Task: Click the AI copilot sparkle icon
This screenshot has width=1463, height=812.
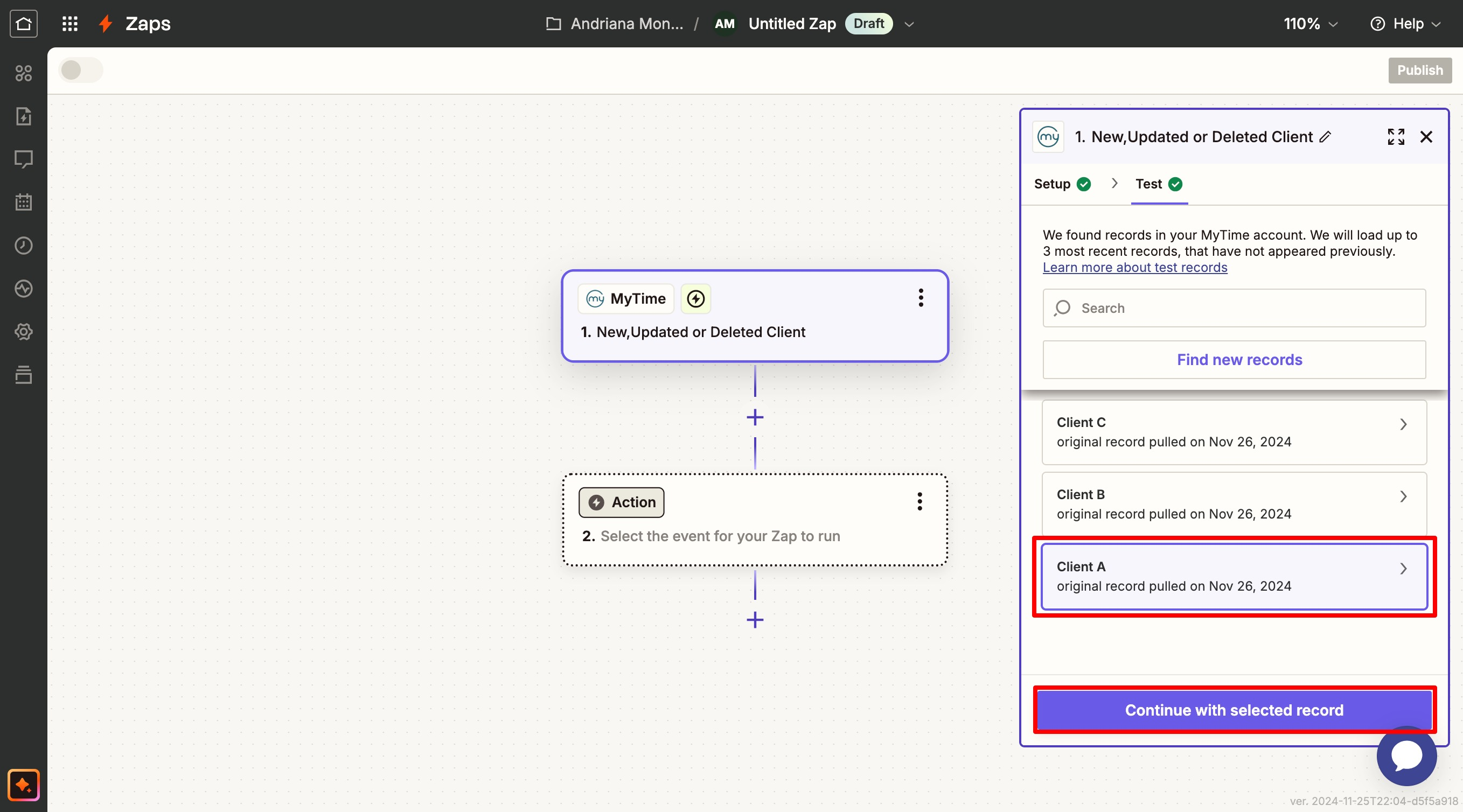Action: coord(23,785)
